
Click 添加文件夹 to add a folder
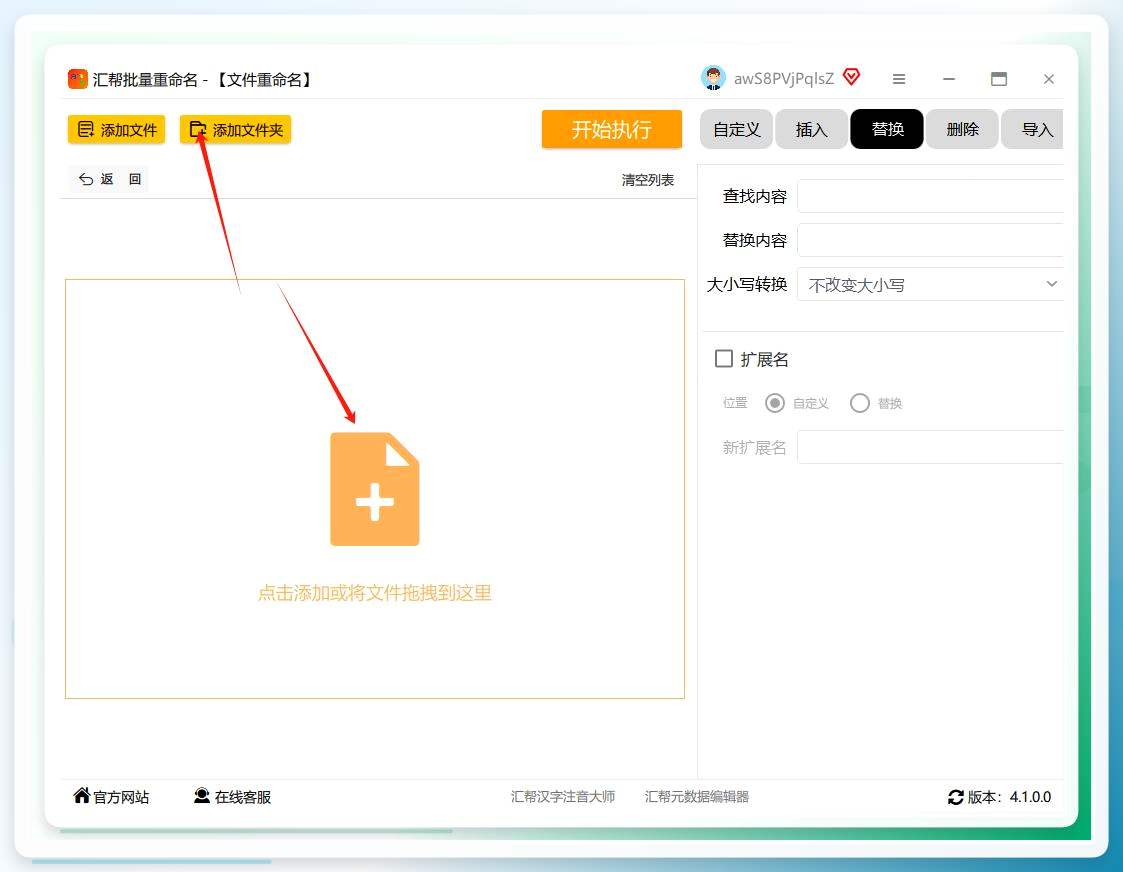click(236, 130)
